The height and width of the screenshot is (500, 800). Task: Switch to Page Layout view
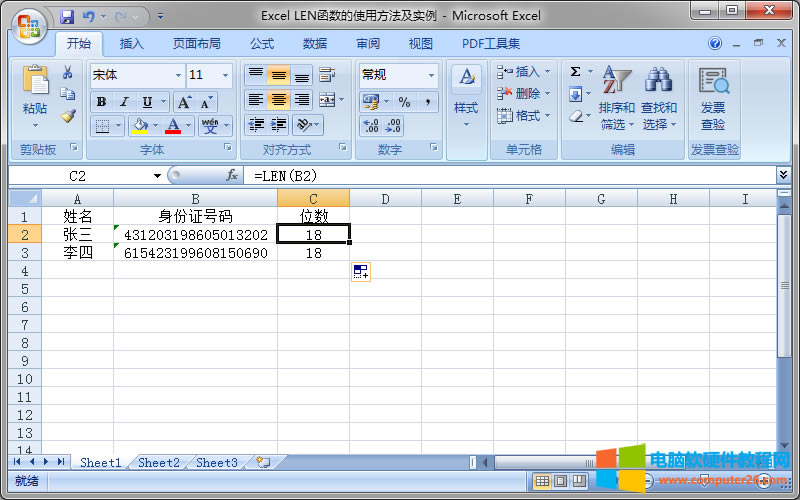(x=560, y=481)
